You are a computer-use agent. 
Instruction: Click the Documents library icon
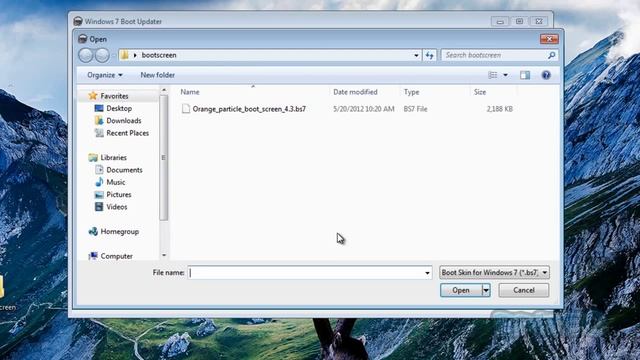[x=99, y=170]
